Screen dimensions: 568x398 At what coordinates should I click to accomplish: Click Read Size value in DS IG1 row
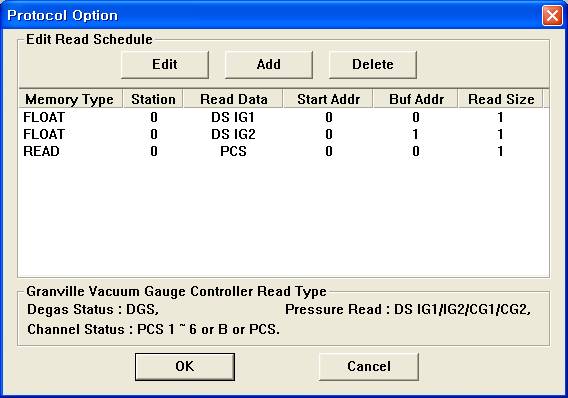pyautogui.click(x=500, y=117)
